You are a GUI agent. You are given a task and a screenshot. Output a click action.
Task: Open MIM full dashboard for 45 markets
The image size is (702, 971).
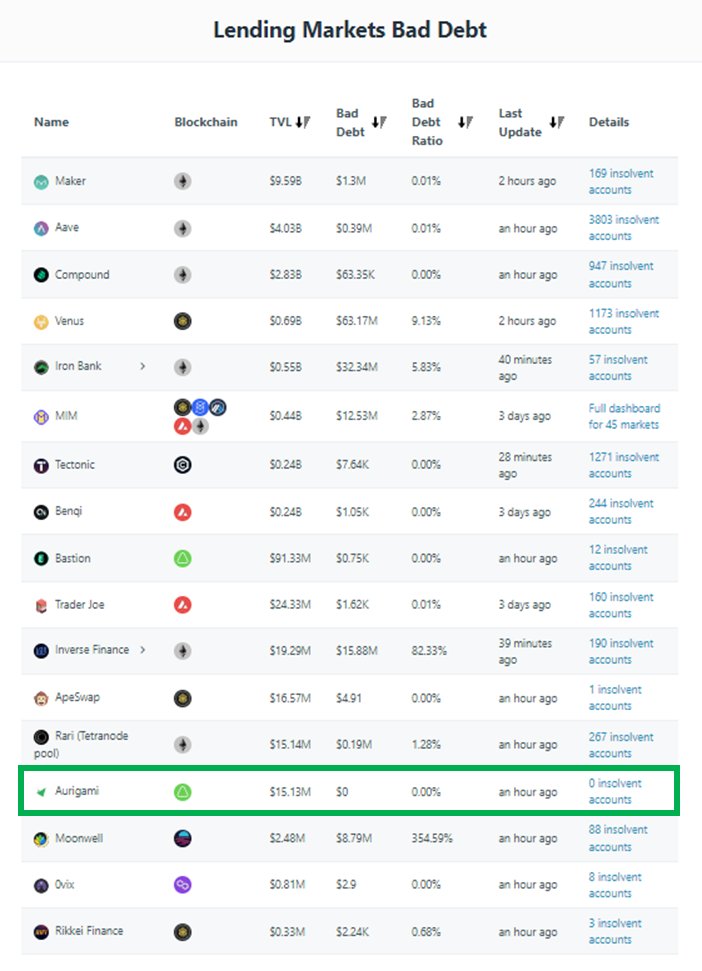click(624, 416)
